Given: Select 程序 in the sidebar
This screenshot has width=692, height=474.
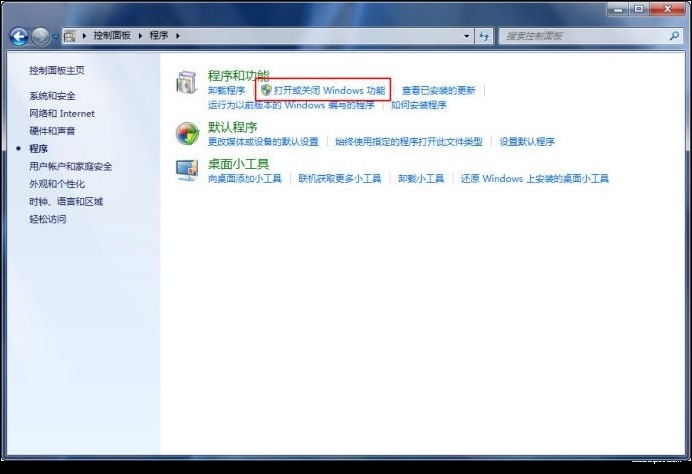Looking at the screenshot, I should [x=38, y=149].
